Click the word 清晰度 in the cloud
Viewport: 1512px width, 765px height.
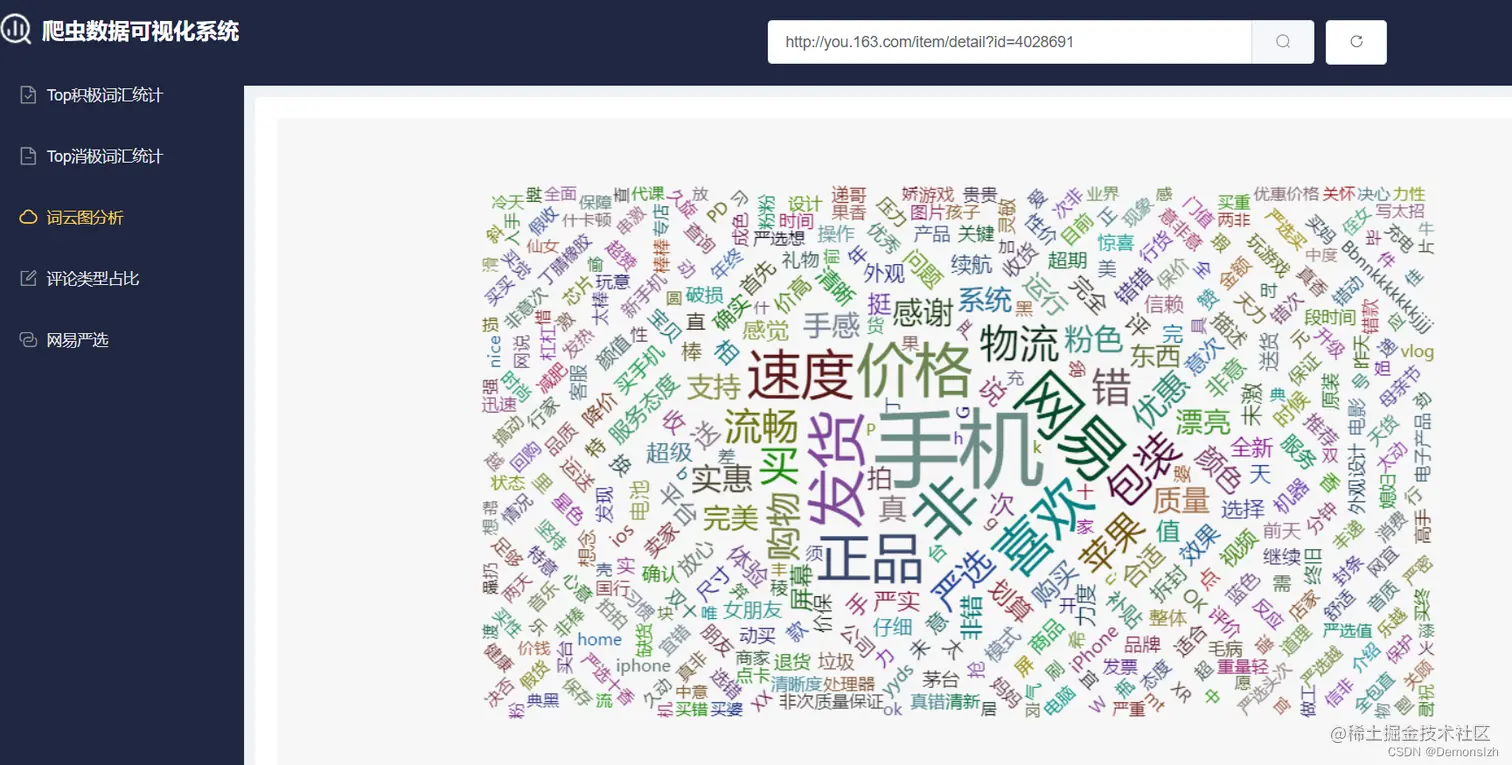[796, 684]
